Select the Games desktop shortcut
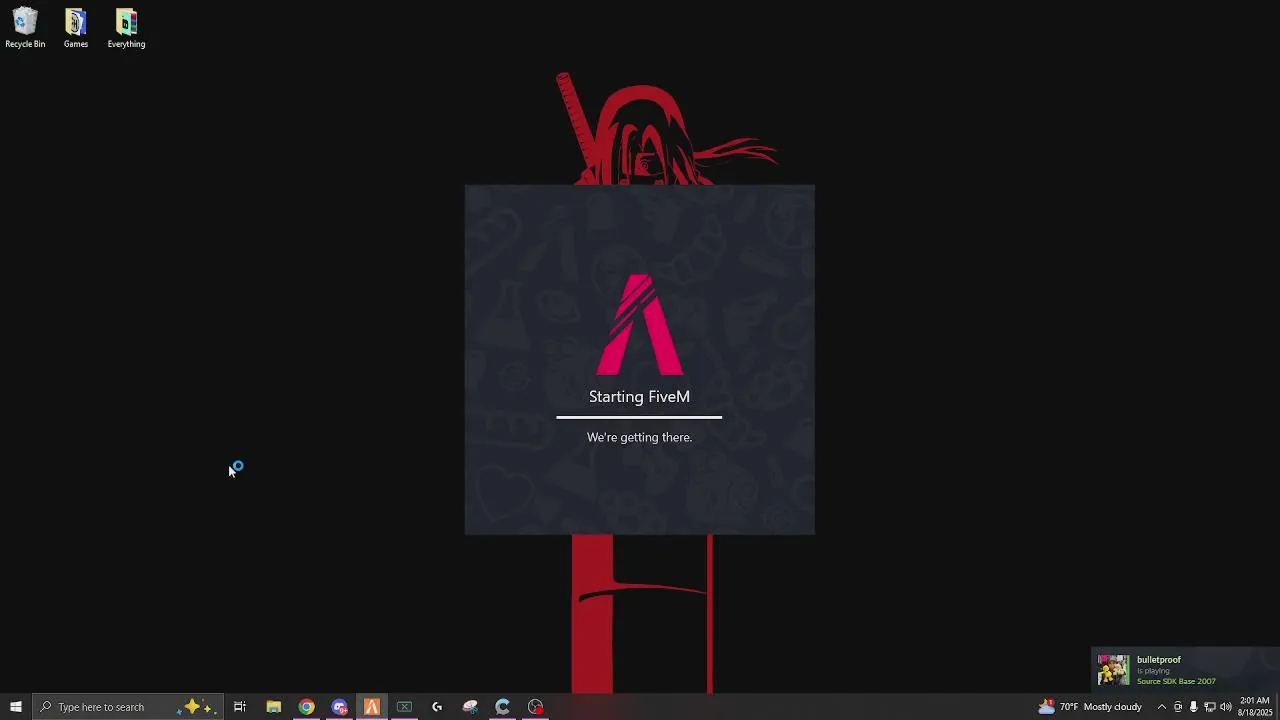This screenshot has width=1280, height=720. pyautogui.click(x=76, y=28)
